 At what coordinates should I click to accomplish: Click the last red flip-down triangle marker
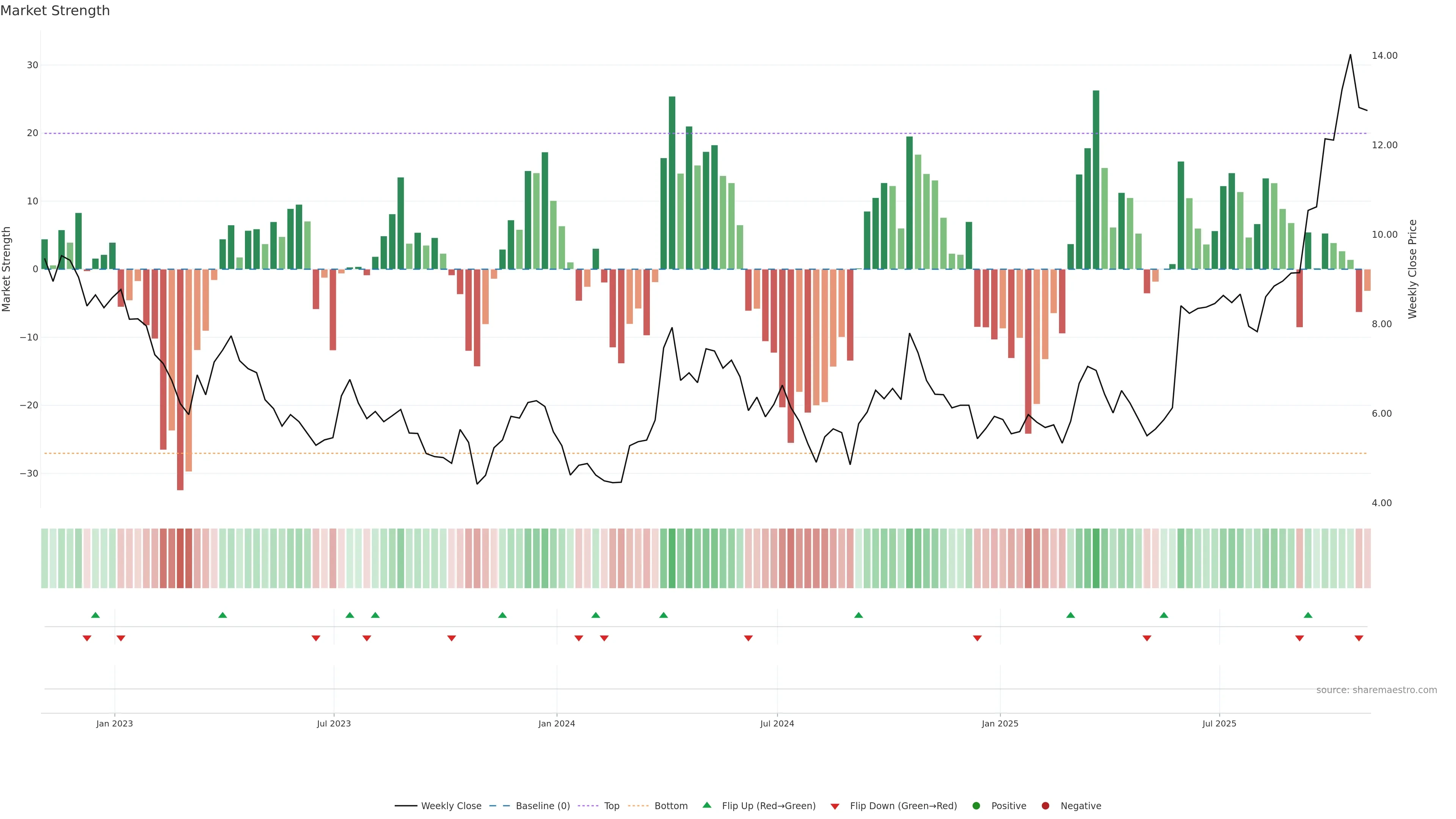click(x=1359, y=638)
